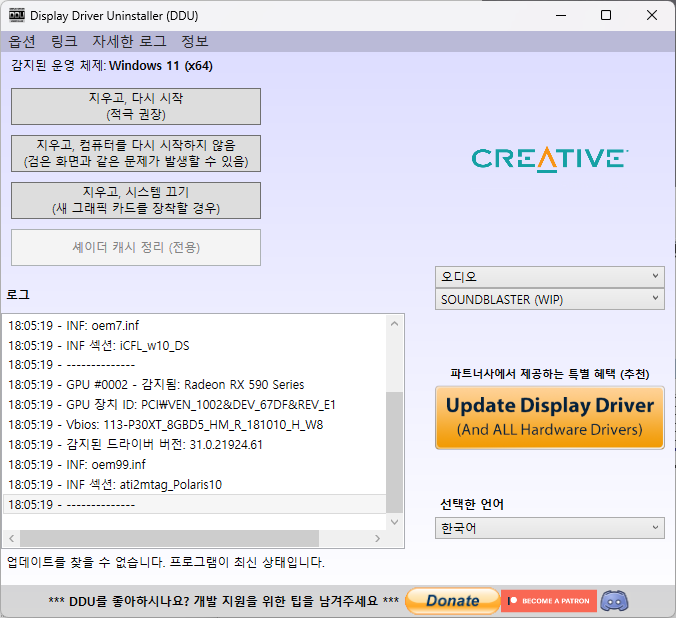676x618 pixels.
Task: Click the Donate button
Action: 453,601
